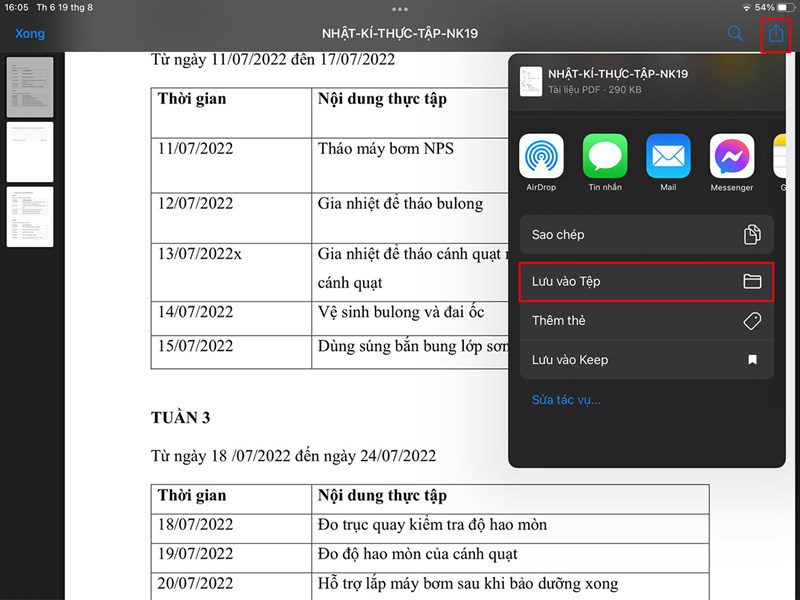The height and width of the screenshot is (600, 800).
Task: Open the search magnifying glass icon
Action: [x=735, y=33]
